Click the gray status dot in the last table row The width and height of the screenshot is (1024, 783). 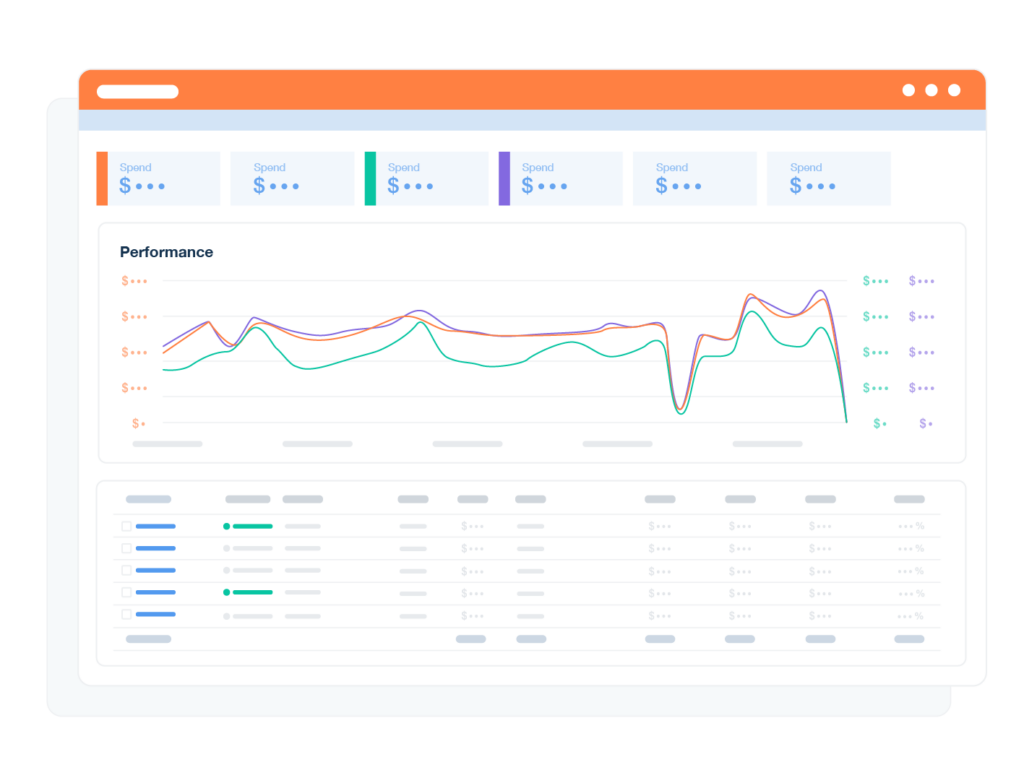227,615
